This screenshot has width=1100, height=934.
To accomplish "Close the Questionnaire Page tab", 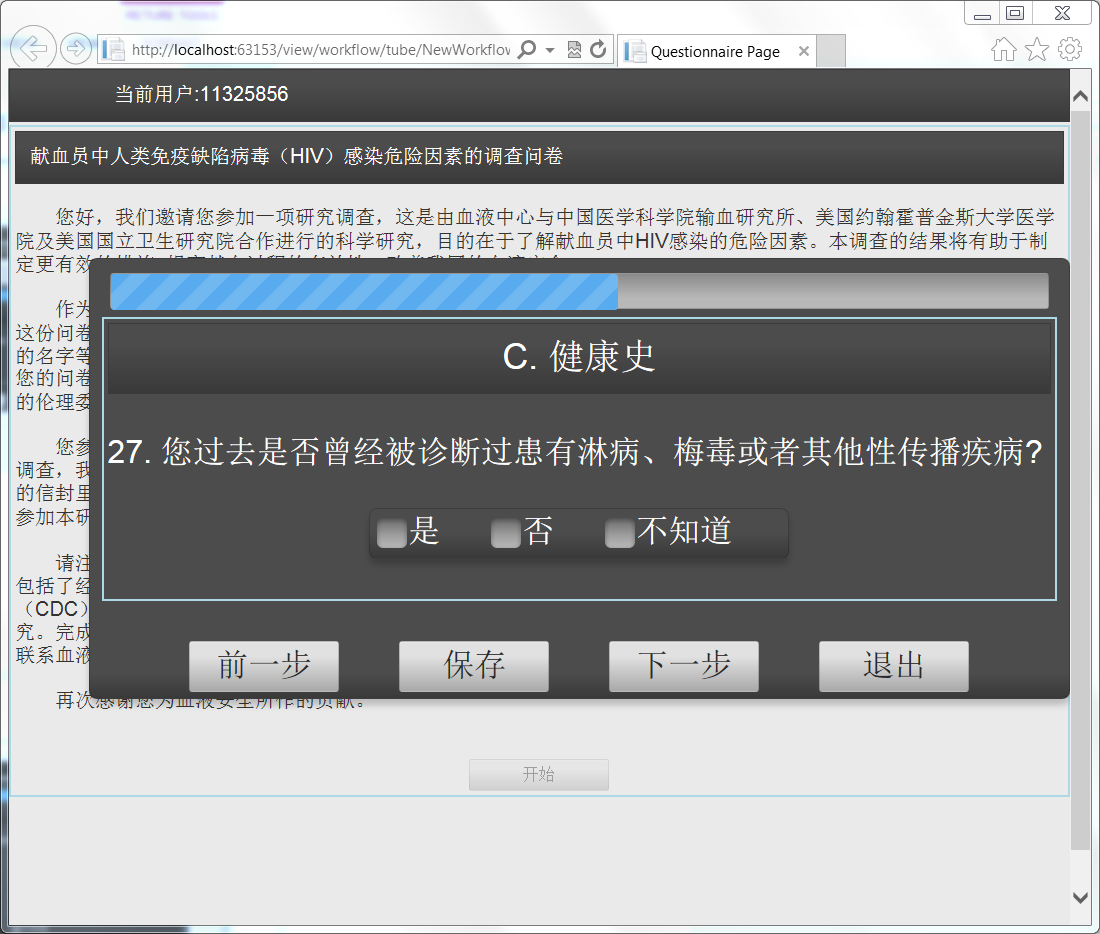I will coord(804,51).
